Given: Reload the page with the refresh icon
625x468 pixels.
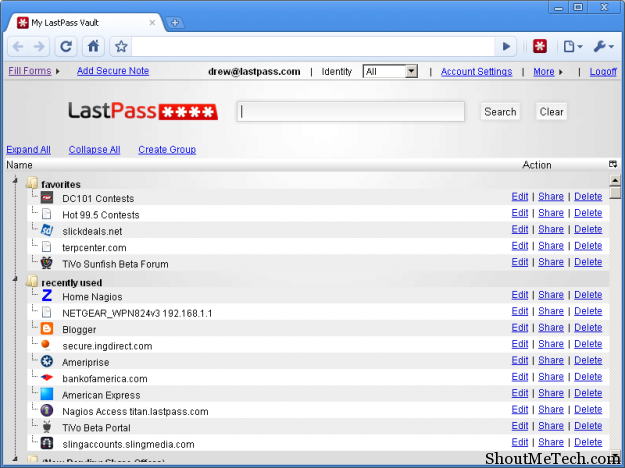Looking at the screenshot, I should [x=66, y=47].
